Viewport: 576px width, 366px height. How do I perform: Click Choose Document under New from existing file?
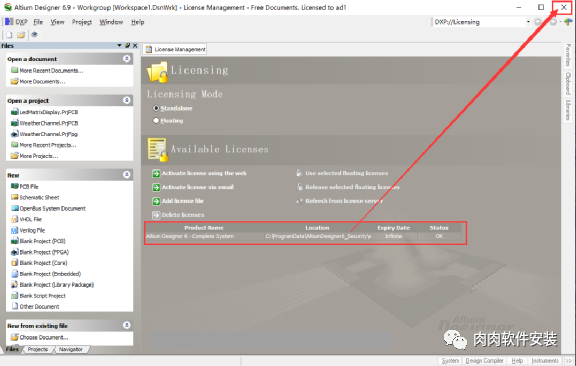39,337
